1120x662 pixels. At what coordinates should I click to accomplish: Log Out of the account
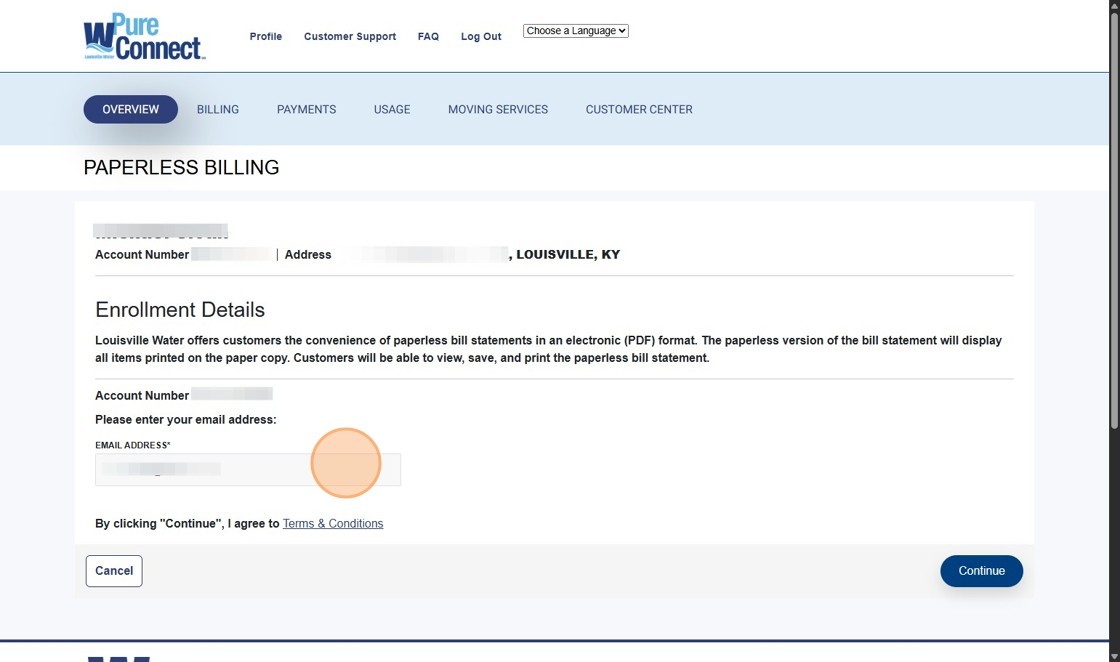(x=481, y=37)
